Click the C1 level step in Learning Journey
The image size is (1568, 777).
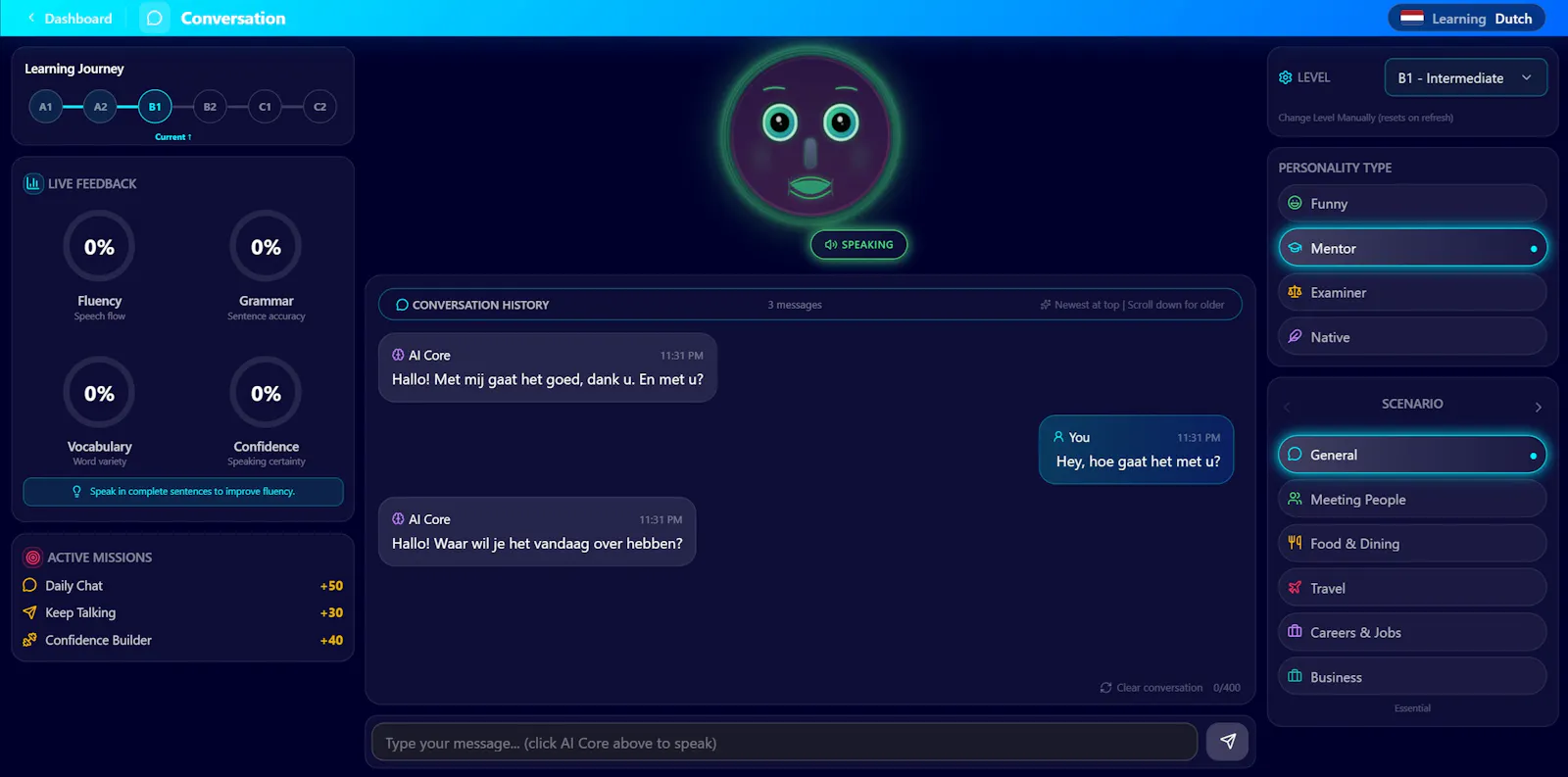[x=265, y=107]
